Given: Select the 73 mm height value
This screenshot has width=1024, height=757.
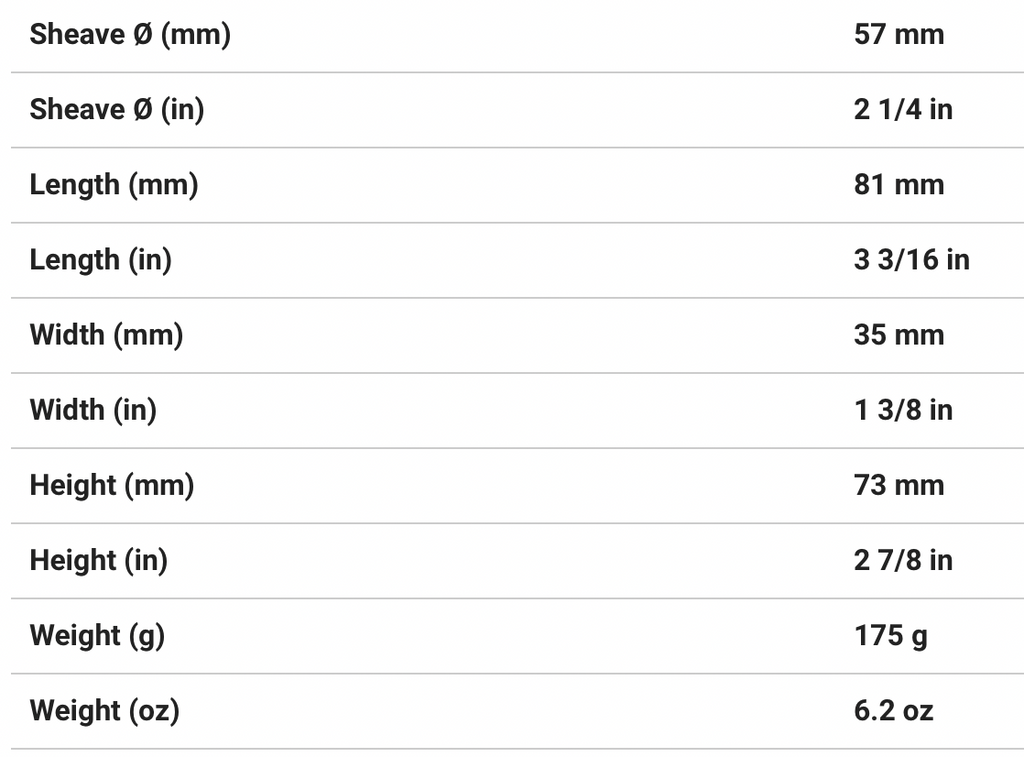Looking at the screenshot, I should pyautogui.click(x=899, y=485).
